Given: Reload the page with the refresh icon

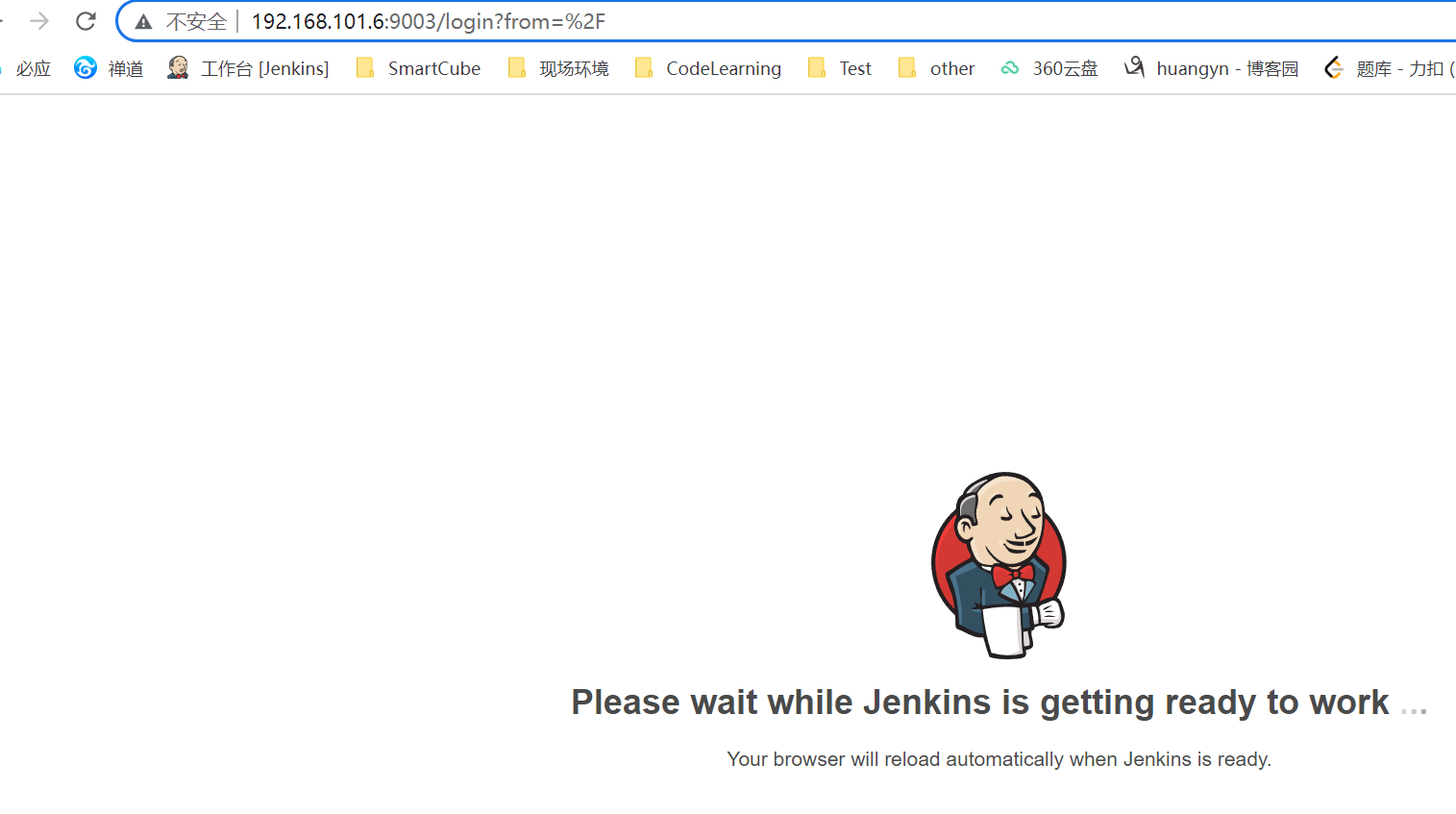Looking at the screenshot, I should pos(86,21).
